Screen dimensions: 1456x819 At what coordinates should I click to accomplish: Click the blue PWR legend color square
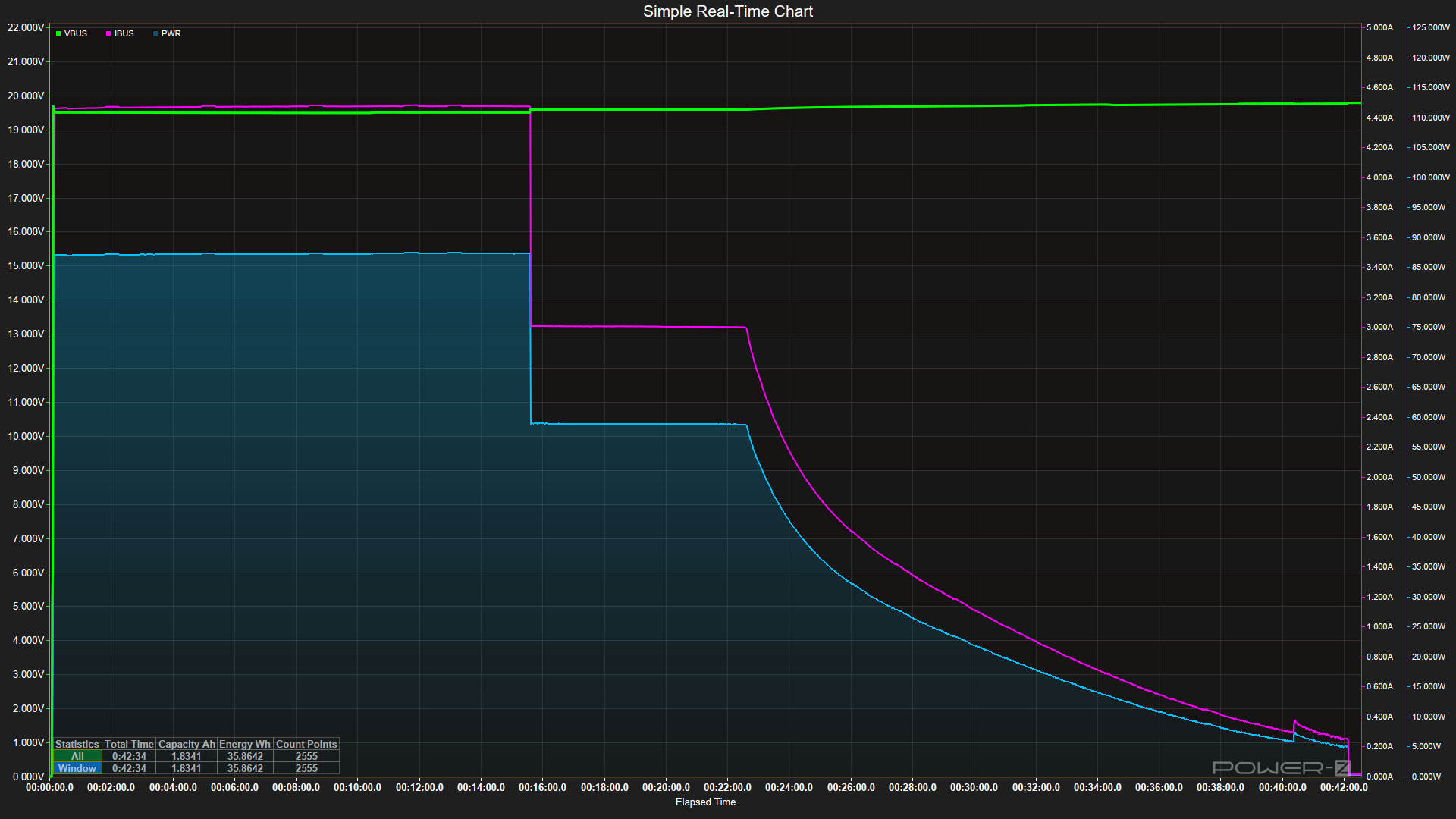point(155,33)
